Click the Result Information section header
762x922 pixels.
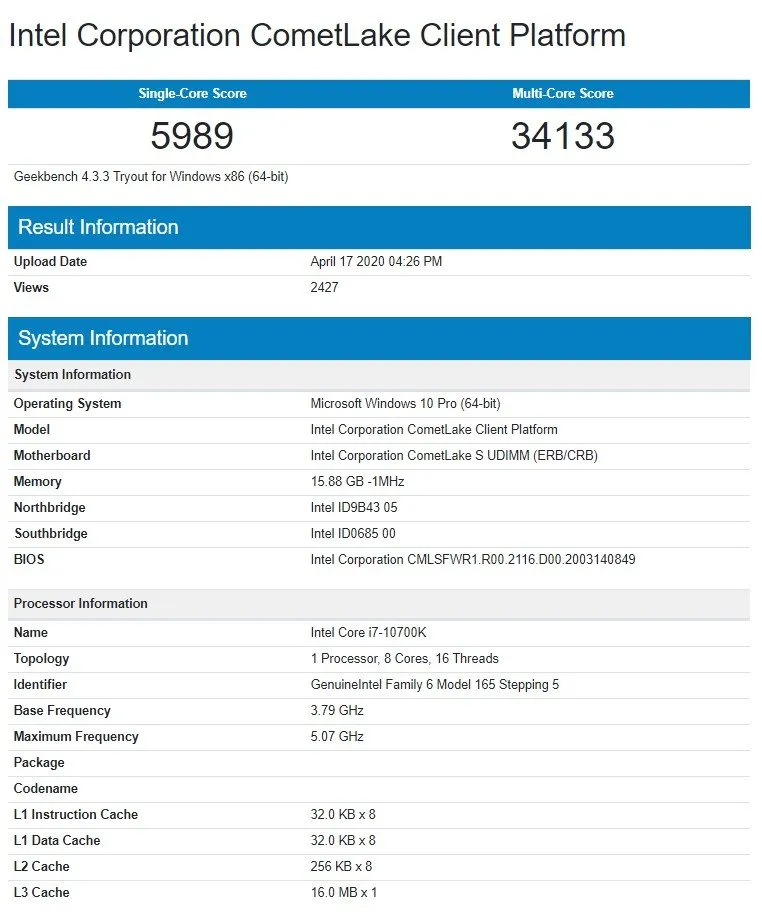pos(98,227)
